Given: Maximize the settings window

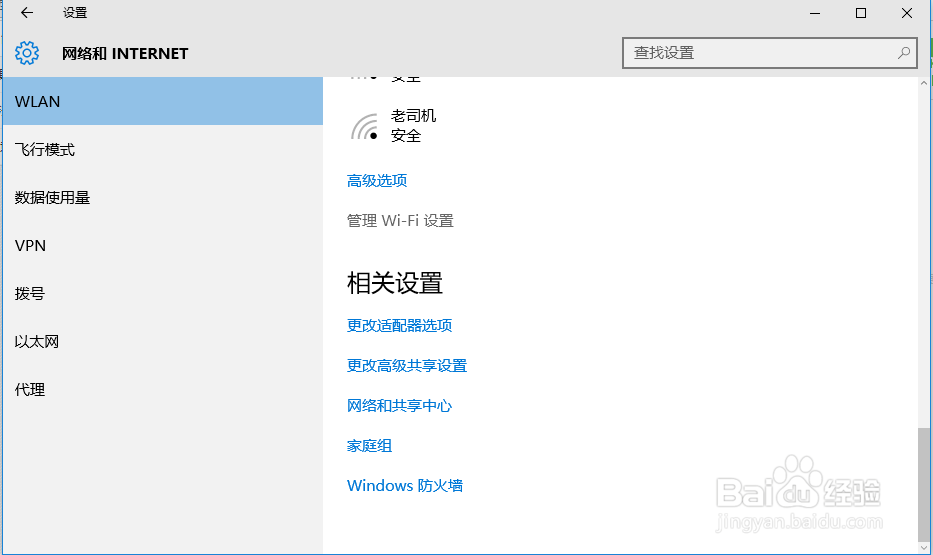Looking at the screenshot, I should pyautogui.click(x=861, y=13).
